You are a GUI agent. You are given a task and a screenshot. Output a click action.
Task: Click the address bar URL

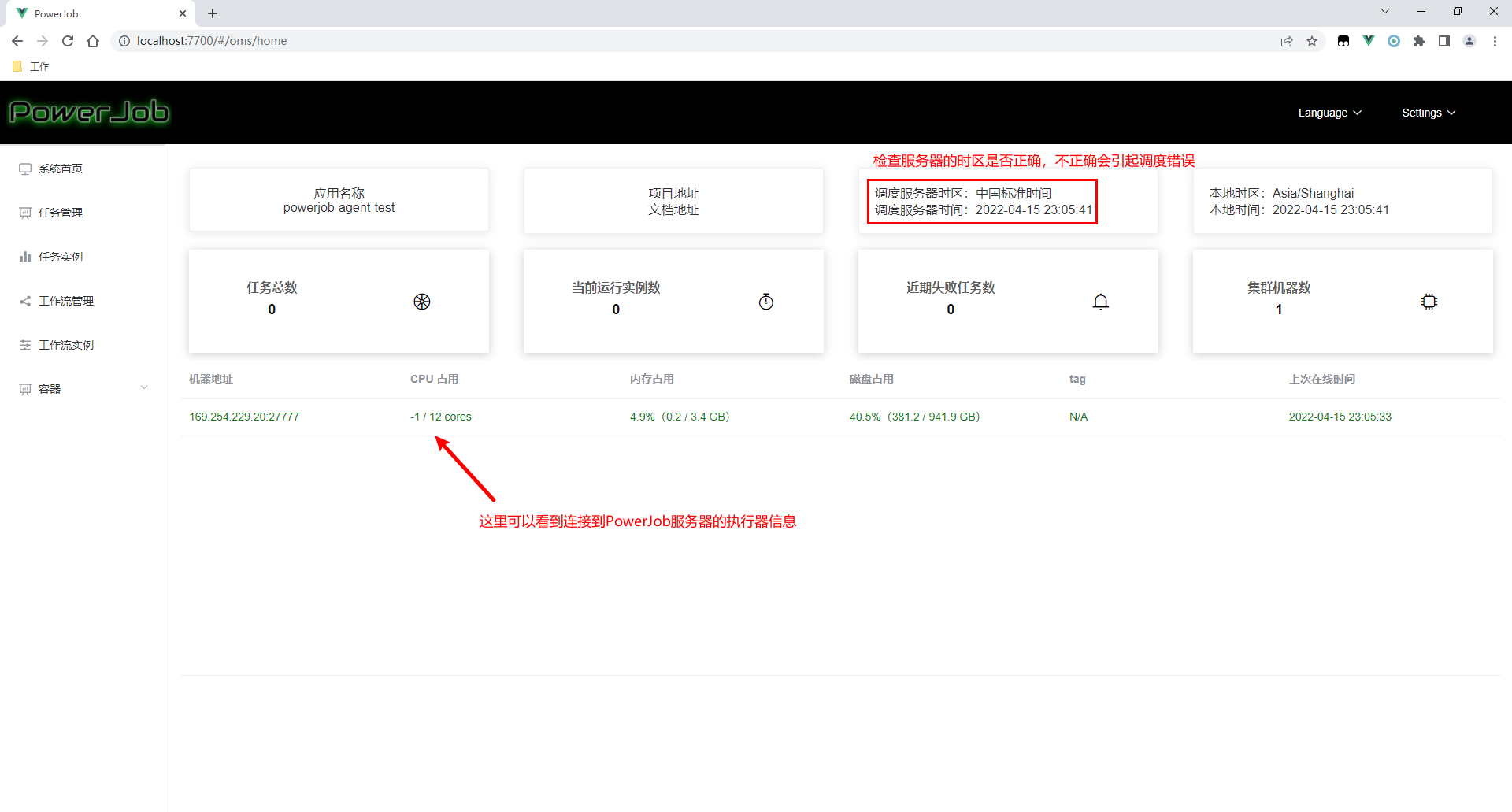pyautogui.click(x=212, y=41)
